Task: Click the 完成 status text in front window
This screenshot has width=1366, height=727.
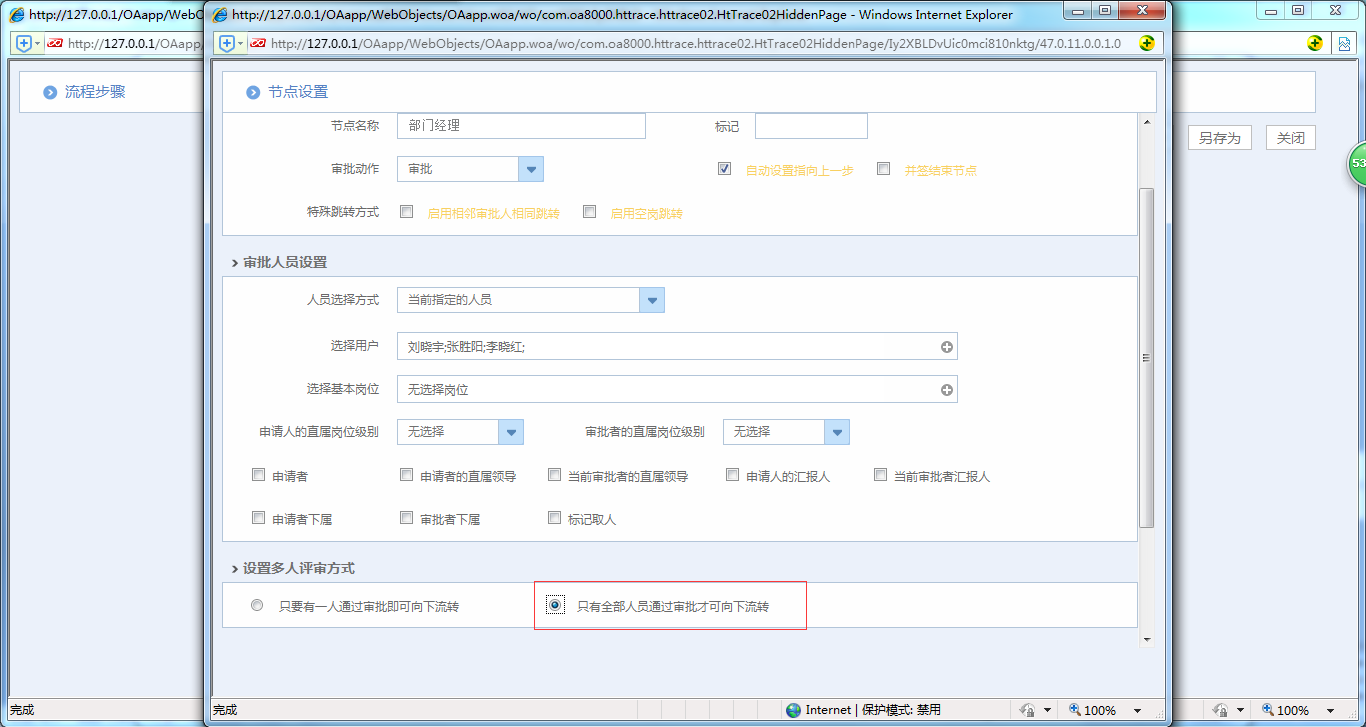Action: pos(225,710)
